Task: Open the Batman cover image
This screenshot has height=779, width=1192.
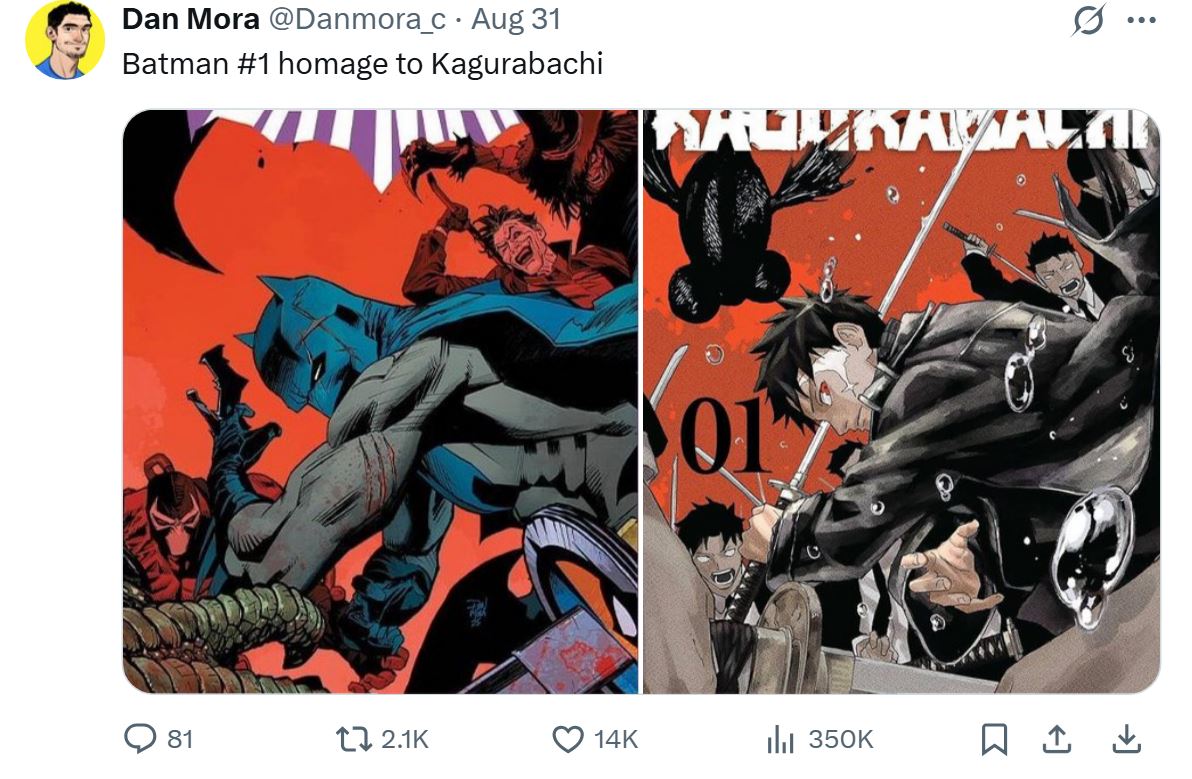Action: click(x=381, y=401)
